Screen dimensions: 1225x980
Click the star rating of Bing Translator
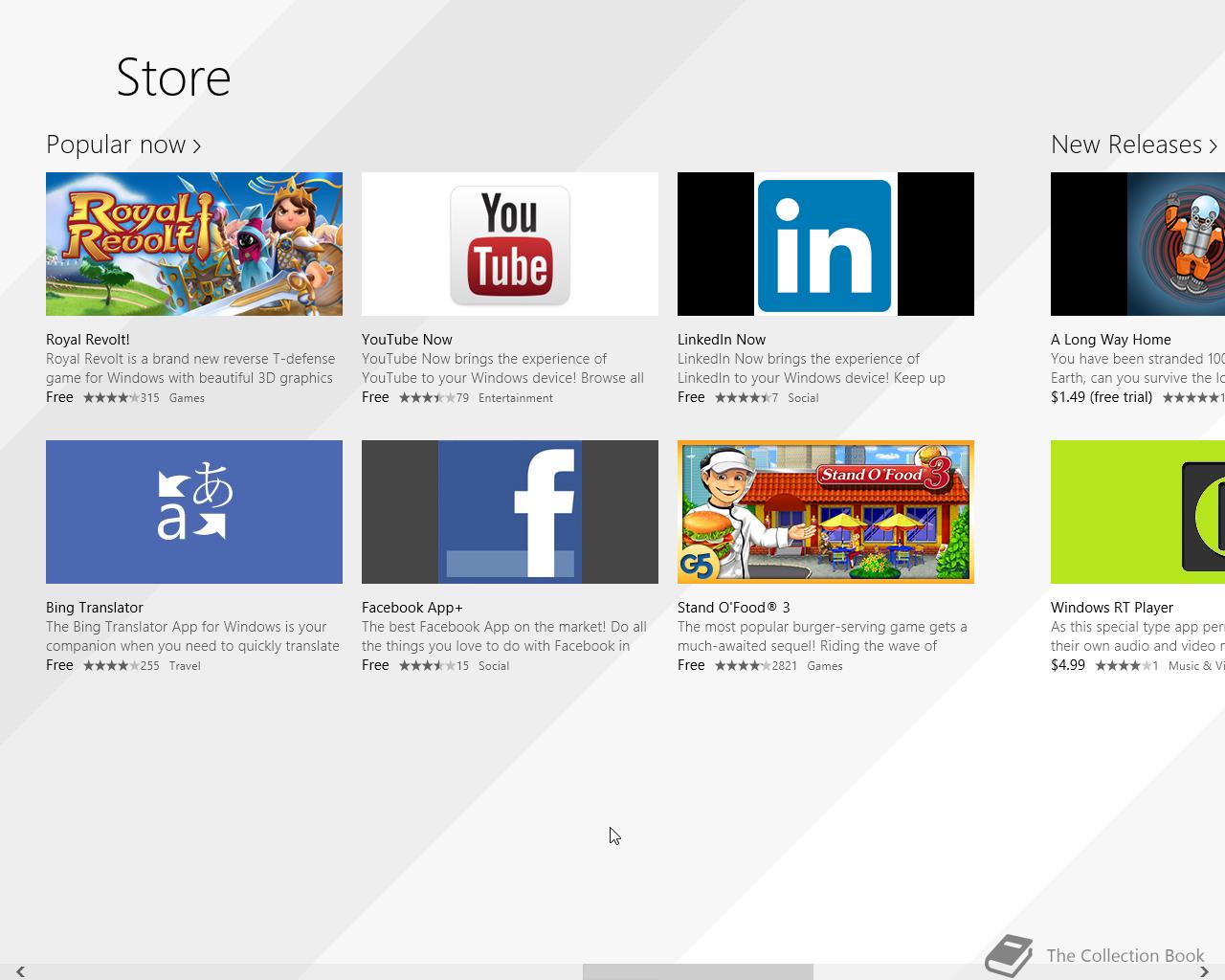pos(111,666)
